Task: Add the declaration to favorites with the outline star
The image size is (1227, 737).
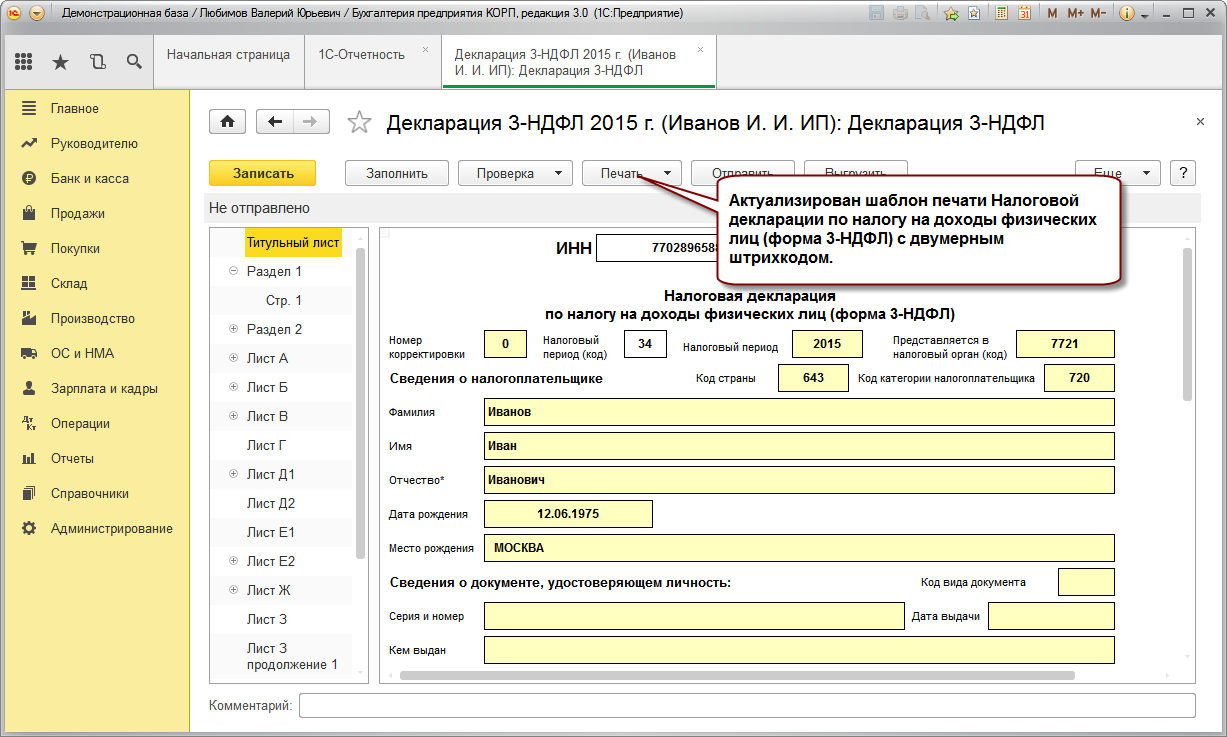Action: pyautogui.click(x=358, y=123)
